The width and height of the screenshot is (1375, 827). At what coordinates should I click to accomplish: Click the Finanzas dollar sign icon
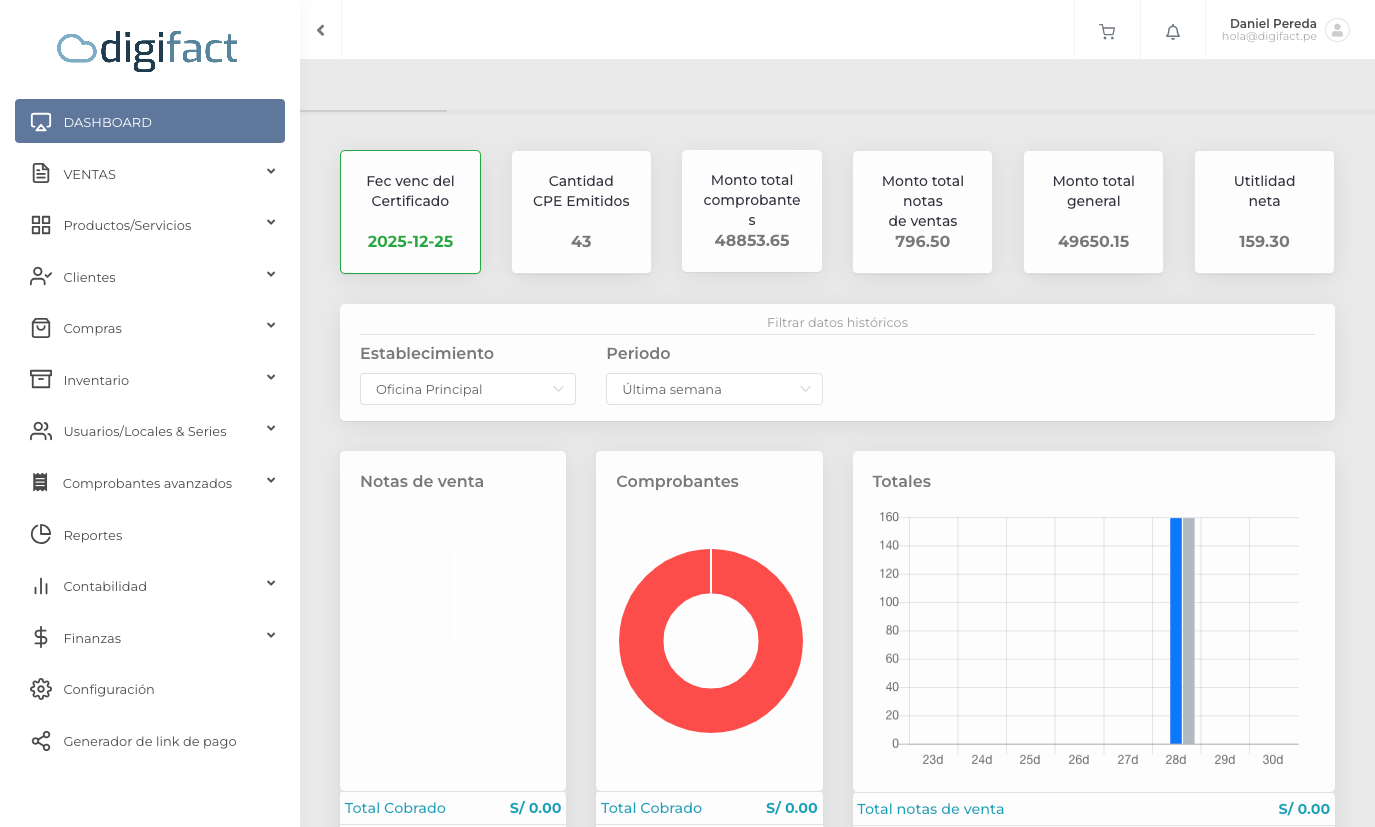[x=41, y=638]
